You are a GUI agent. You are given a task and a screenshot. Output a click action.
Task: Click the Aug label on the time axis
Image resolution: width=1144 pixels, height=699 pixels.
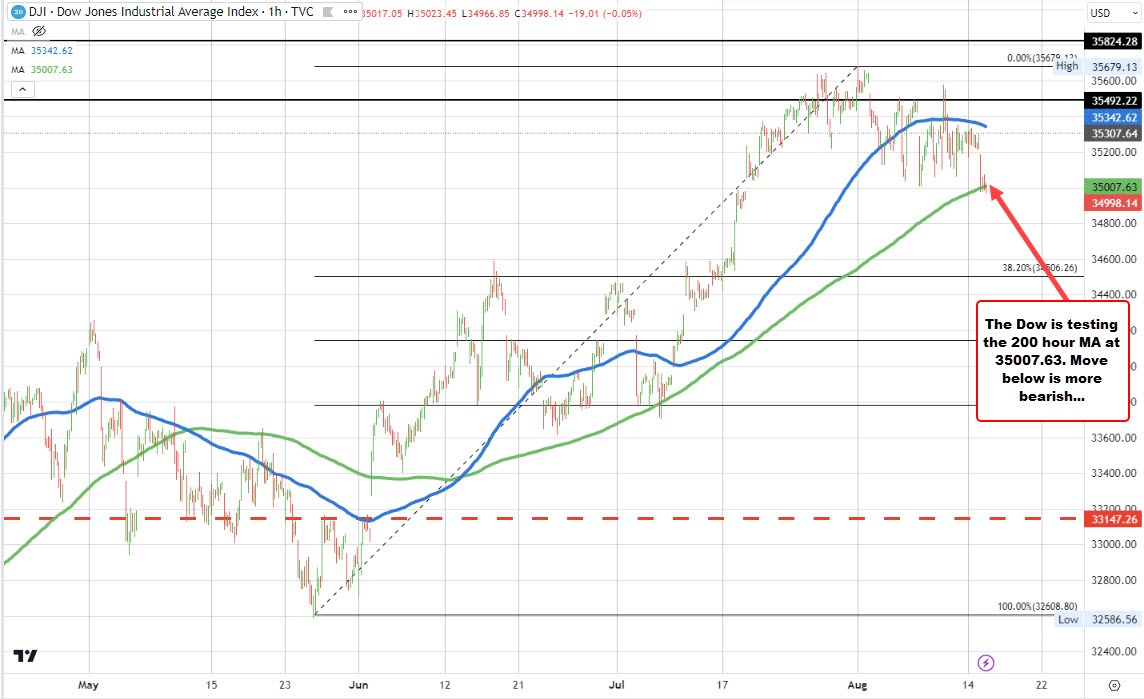[x=857, y=686]
